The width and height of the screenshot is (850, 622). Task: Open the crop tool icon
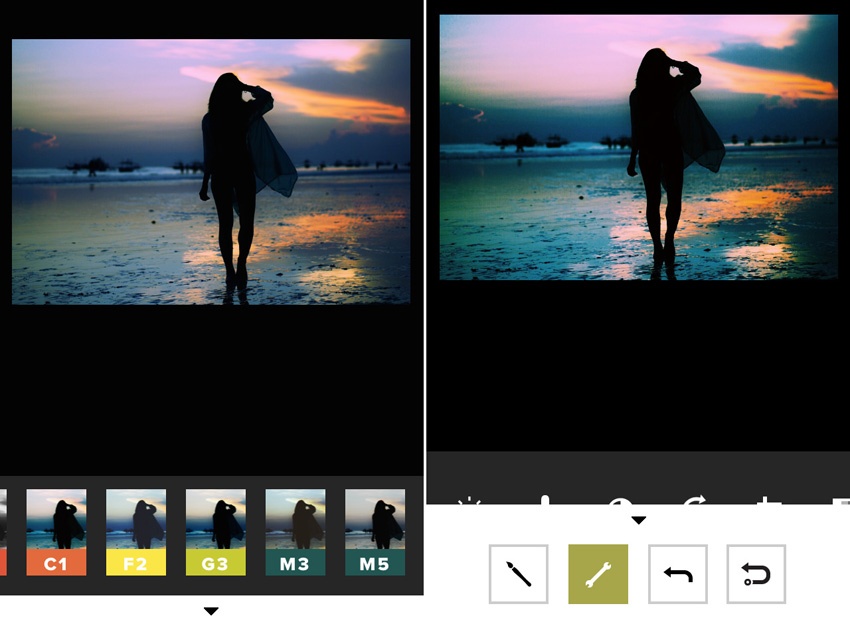[x=767, y=500]
